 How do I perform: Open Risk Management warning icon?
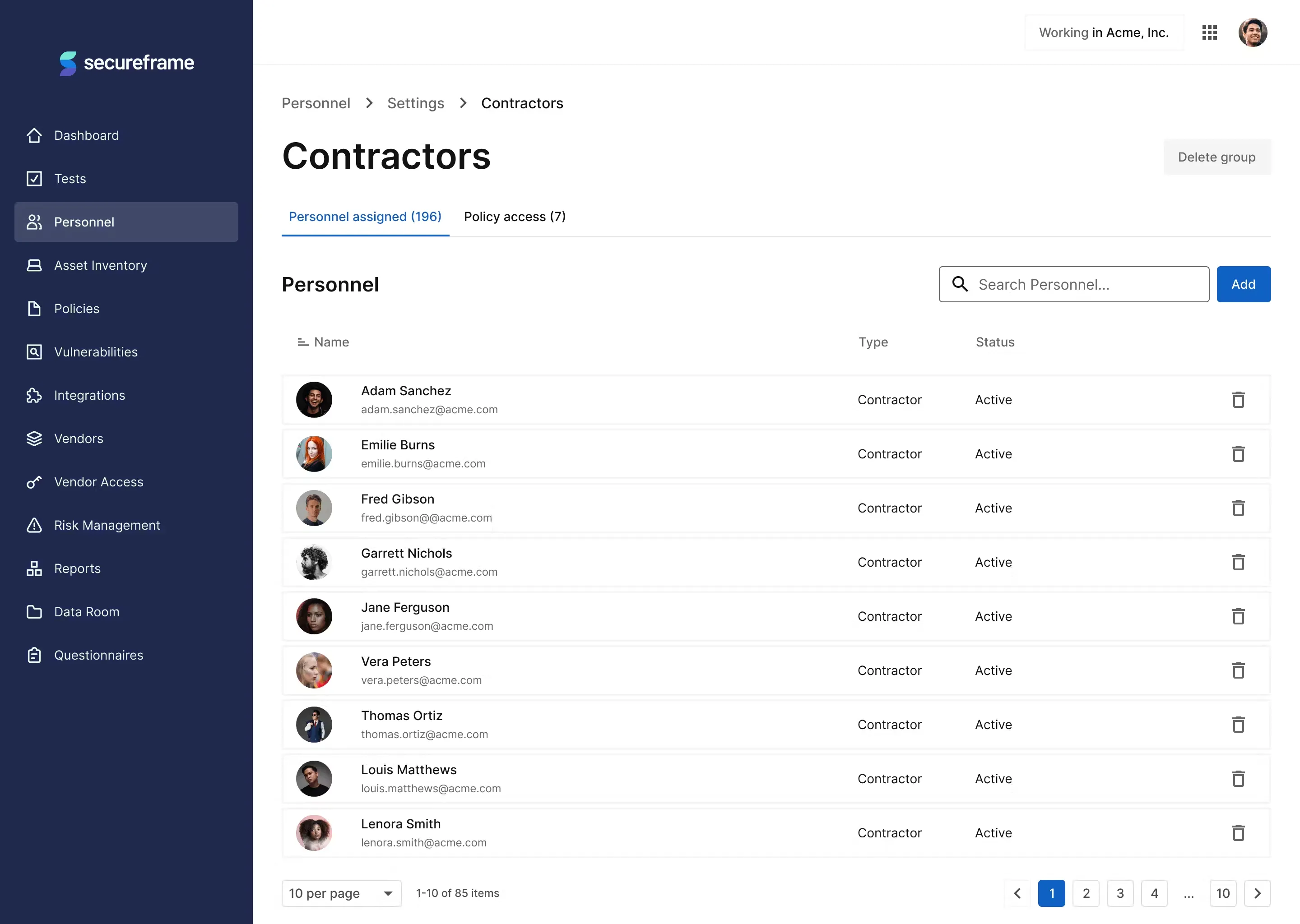[34, 525]
